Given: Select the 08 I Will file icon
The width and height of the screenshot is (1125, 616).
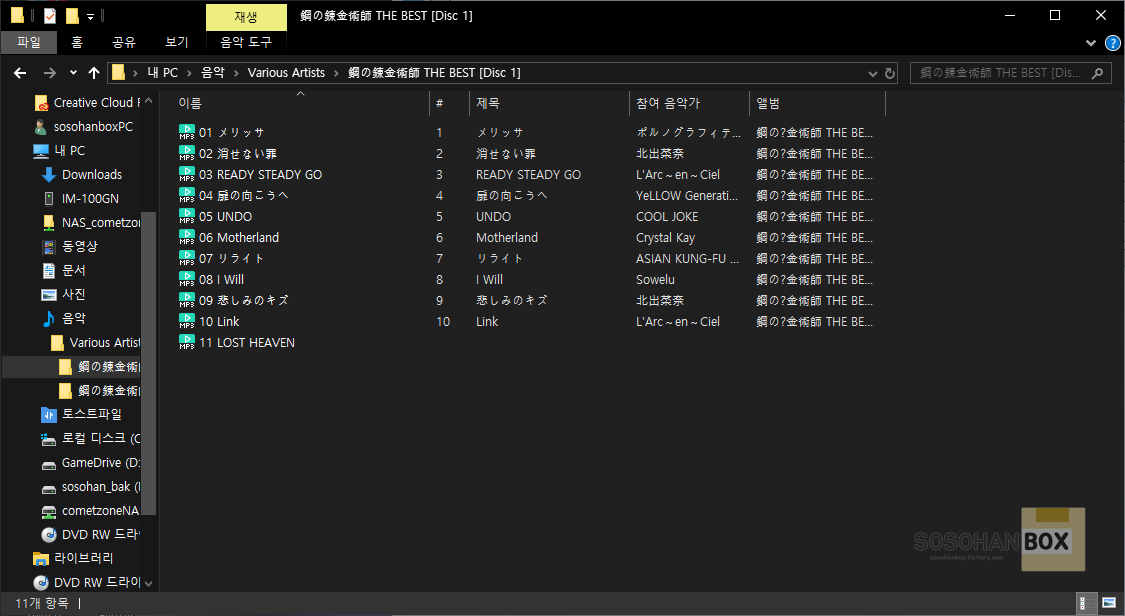Looking at the screenshot, I should coord(187,280).
